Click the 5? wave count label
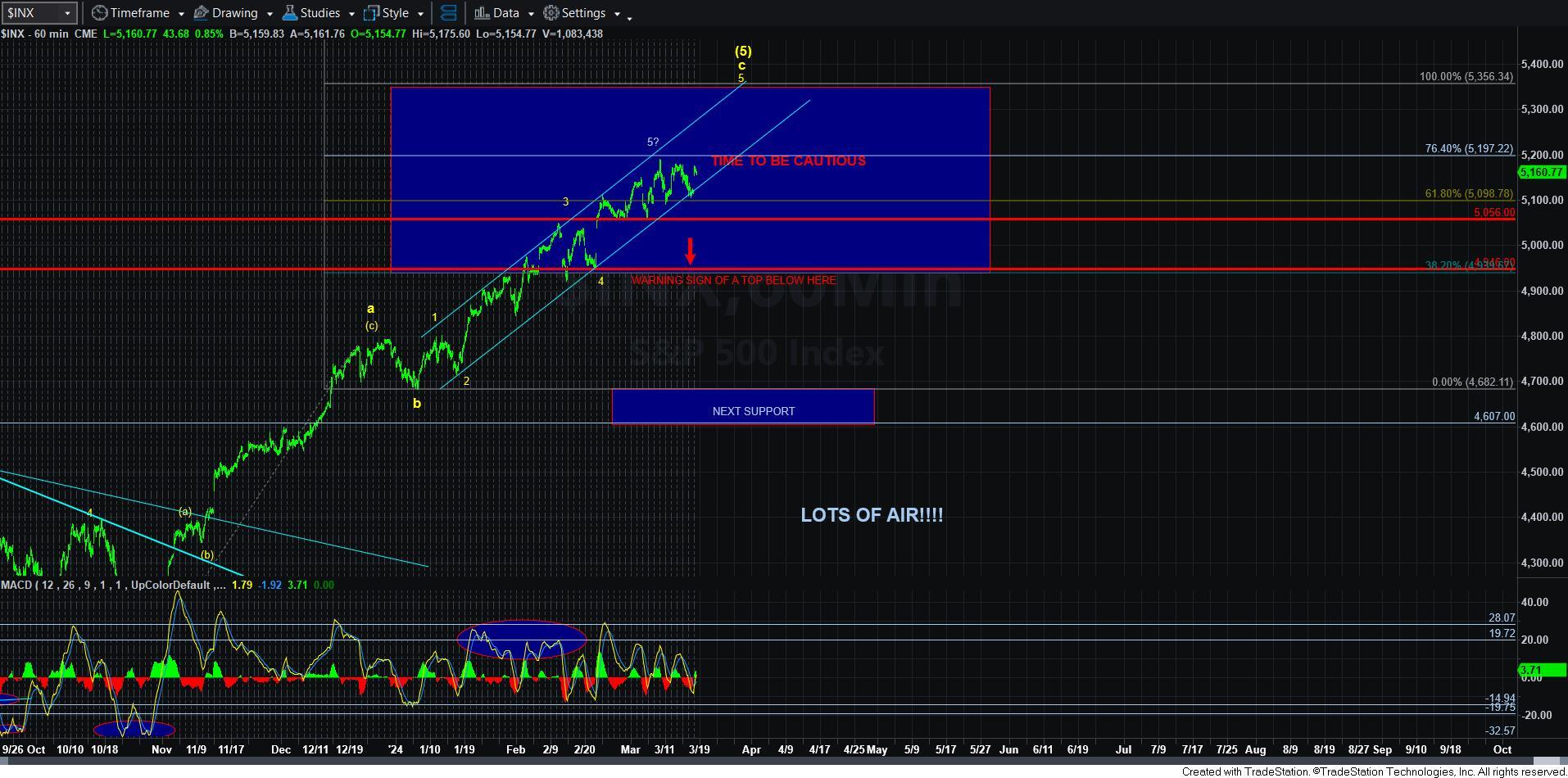This screenshot has width=1568, height=778. [x=653, y=142]
